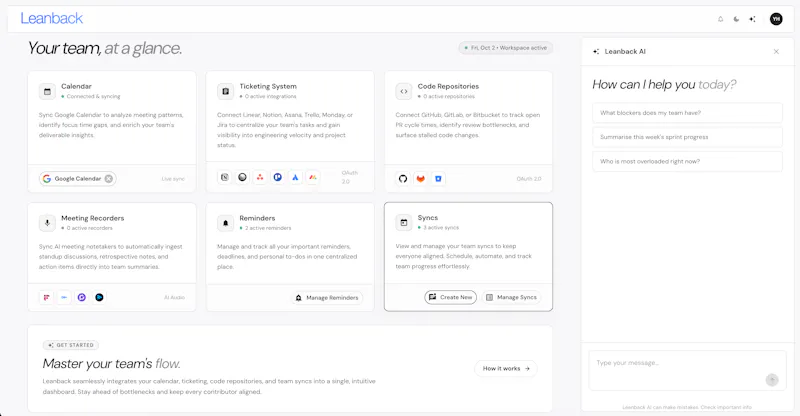This screenshot has width=800, height=416.
Task: Click the Leanback logo
Action: pyautogui.click(x=52, y=18)
